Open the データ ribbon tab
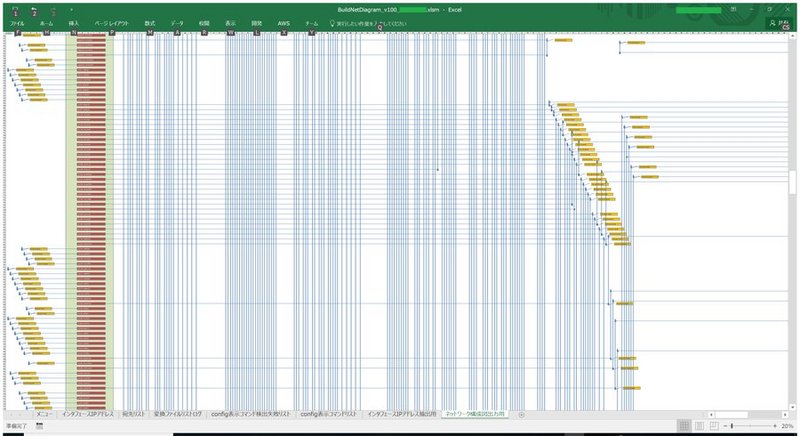The height and width of the screenshot is (436, 800). (x=177, y=23)
